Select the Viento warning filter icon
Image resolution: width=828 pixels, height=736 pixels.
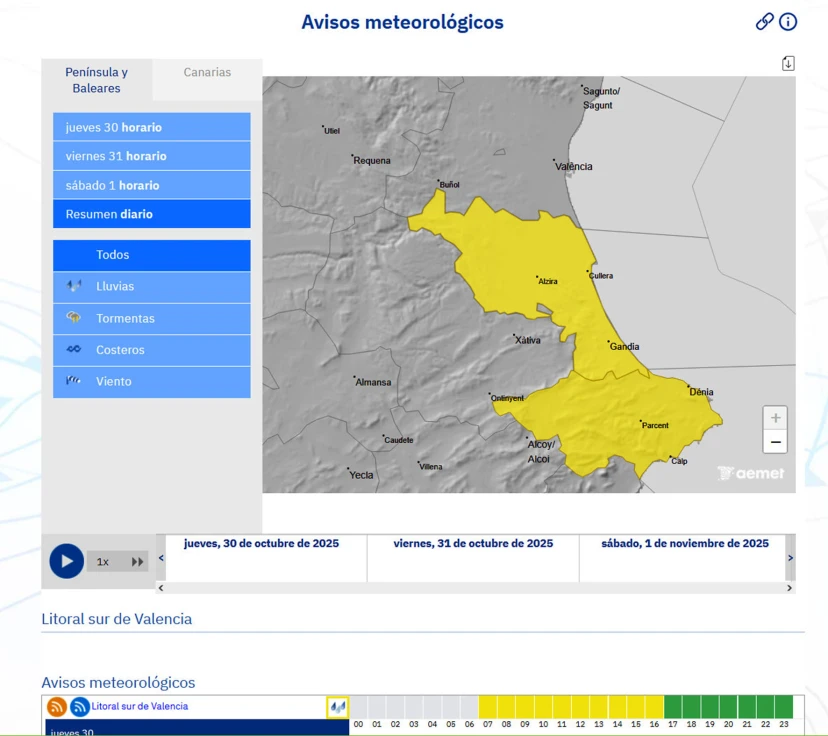coord(74,381)
